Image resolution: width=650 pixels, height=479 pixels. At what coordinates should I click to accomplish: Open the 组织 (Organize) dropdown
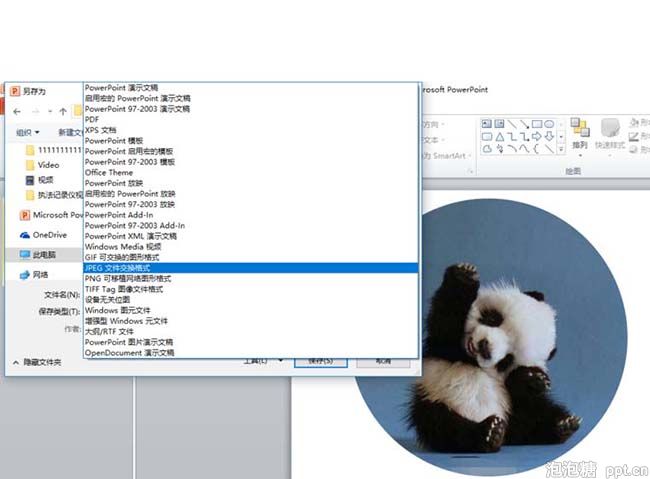[x=28, y=132]
